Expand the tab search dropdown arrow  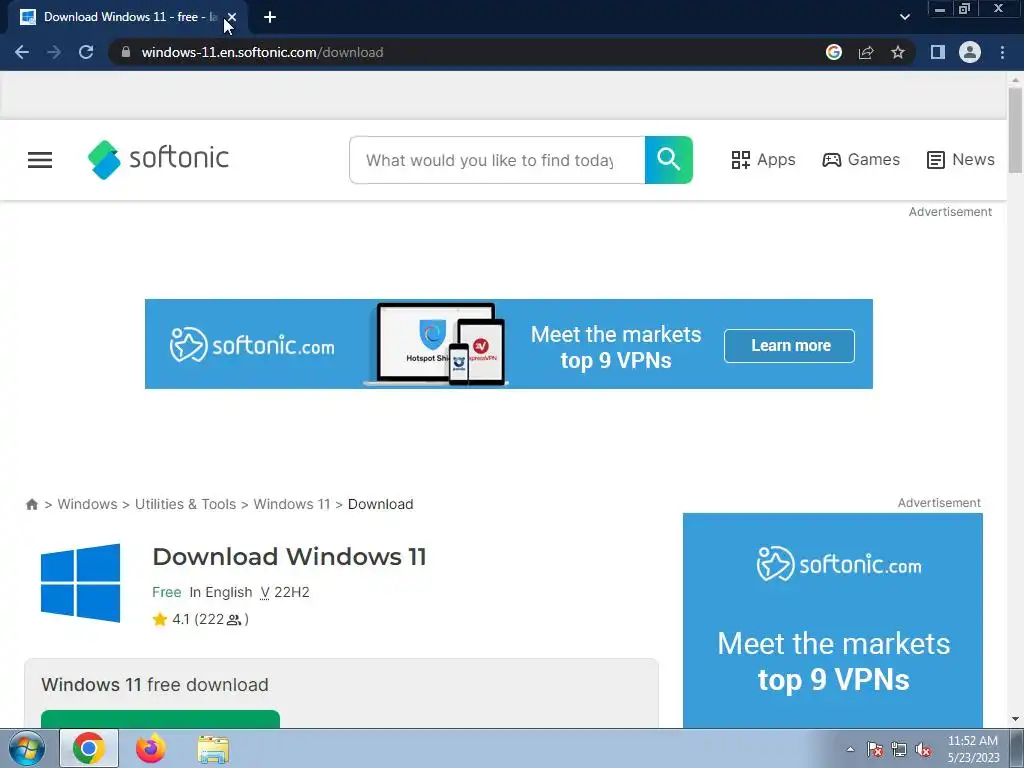(x=904, y=17)
